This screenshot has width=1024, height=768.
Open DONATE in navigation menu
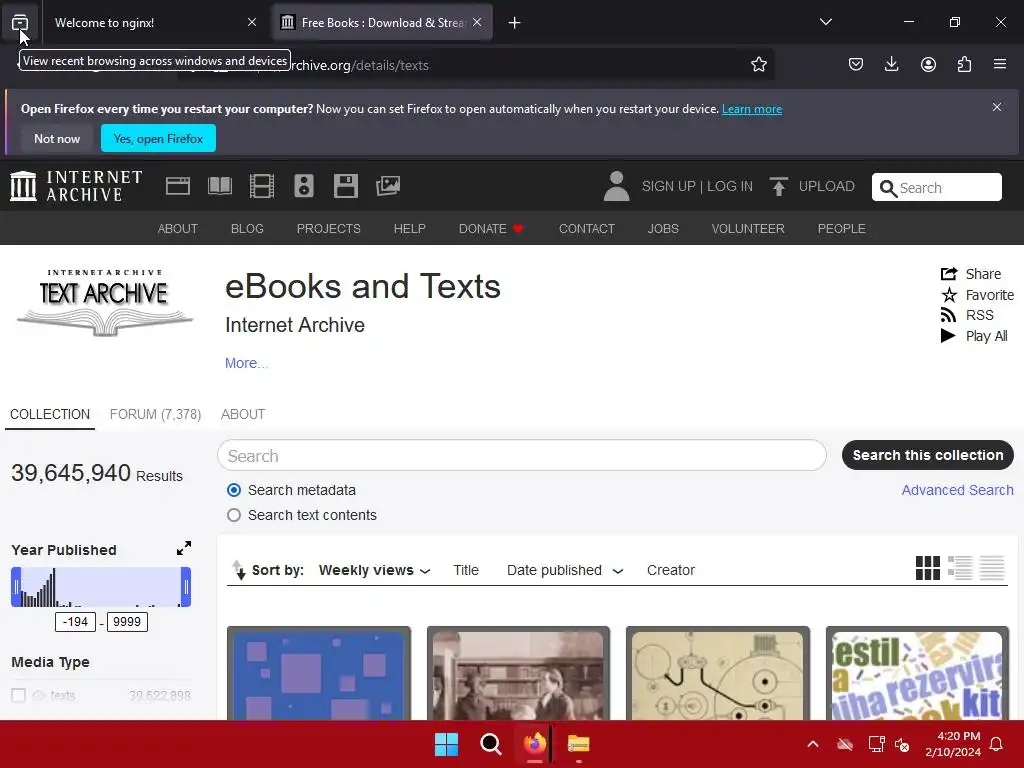[x=490, y=229]
